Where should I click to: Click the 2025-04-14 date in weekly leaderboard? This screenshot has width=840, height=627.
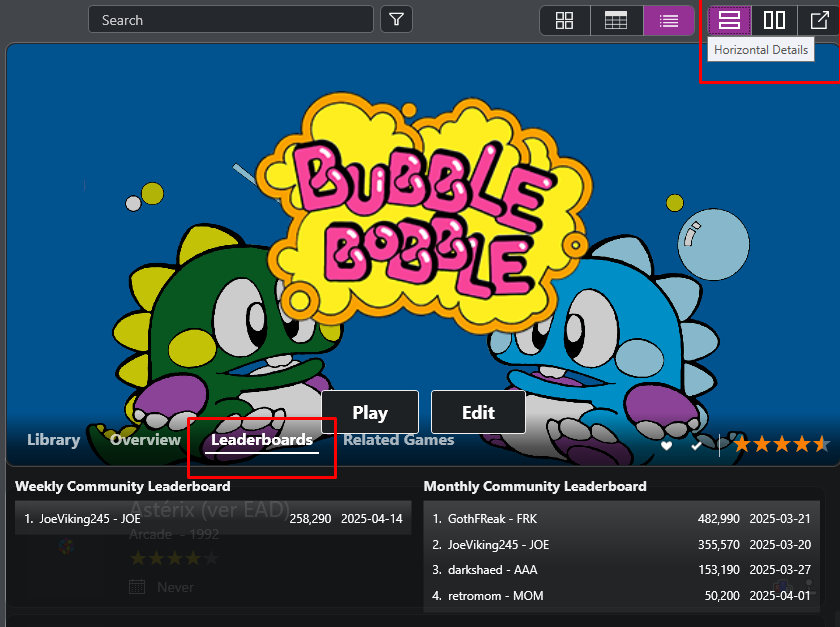tap(372, 519)
